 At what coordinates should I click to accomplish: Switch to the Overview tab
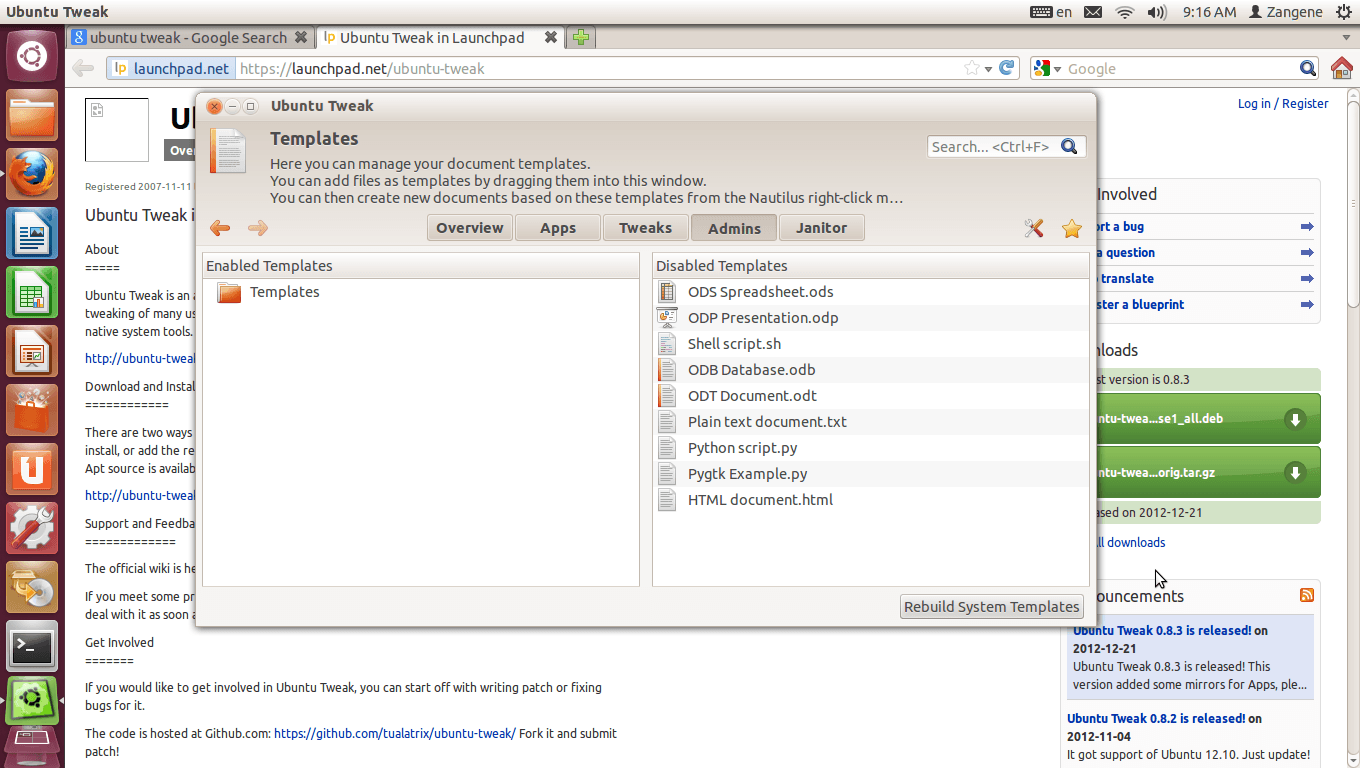(470, 228)
